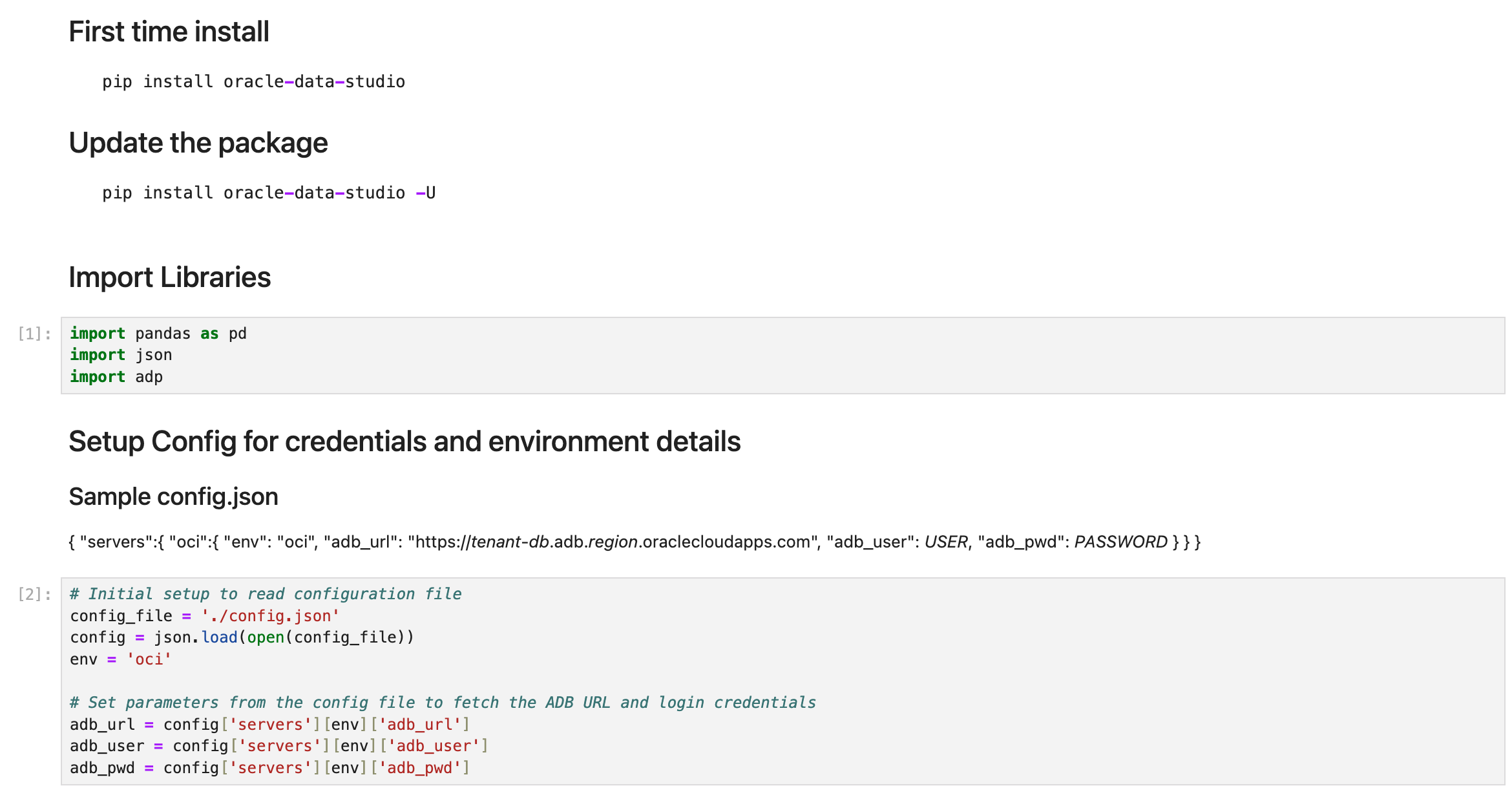Click cell execution prompt [1]
The width and height of the screenshot is (1512, 799).
coord(34,334)
